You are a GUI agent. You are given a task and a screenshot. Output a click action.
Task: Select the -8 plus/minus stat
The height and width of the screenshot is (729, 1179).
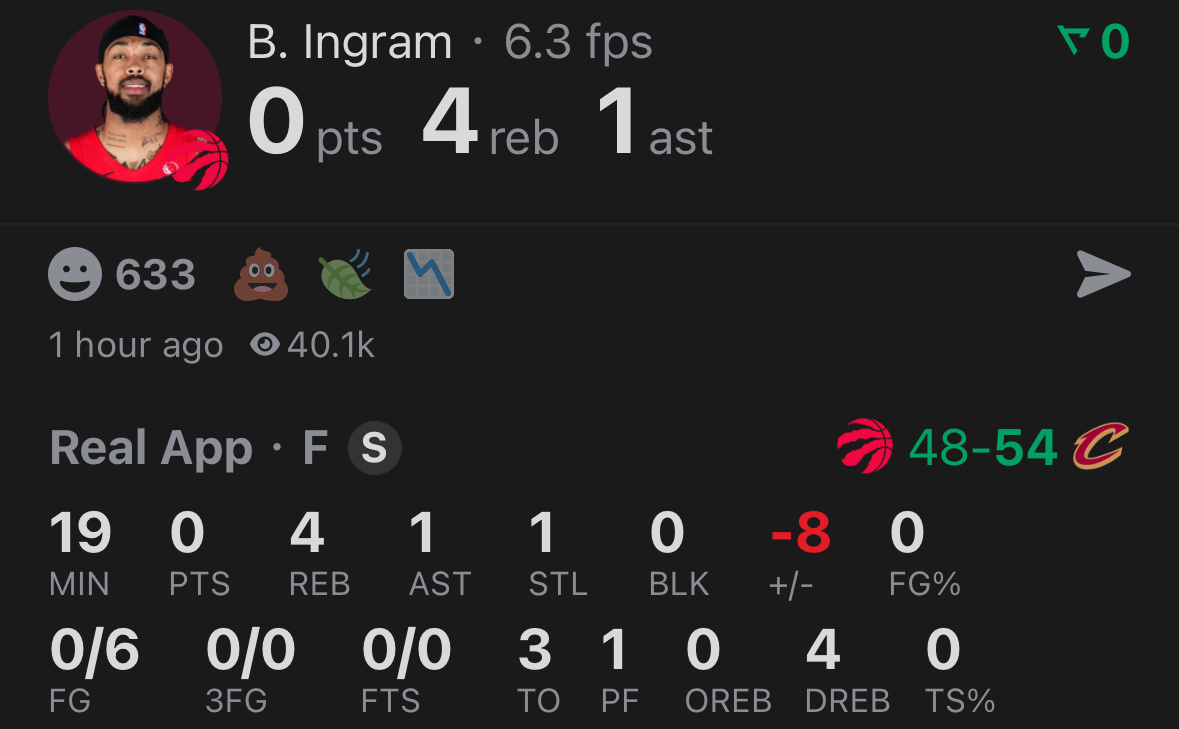coord(800,550)
